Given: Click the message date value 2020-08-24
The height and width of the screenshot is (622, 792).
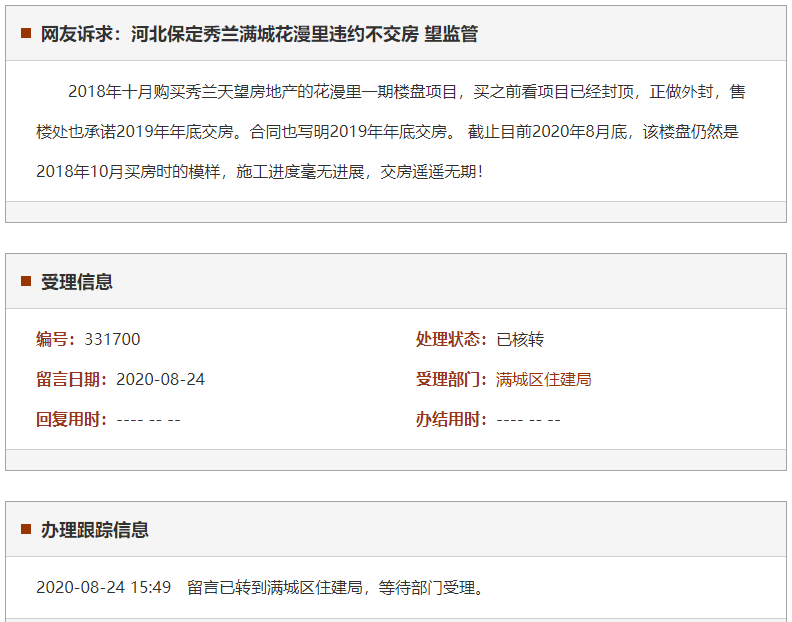Looking at the screenshot, I should (x=160, y=379).
